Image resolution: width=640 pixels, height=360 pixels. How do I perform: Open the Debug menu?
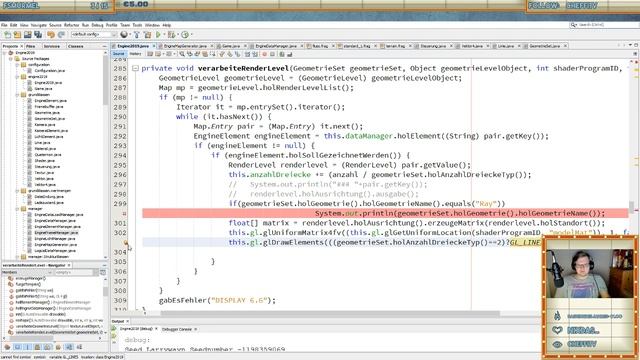click(x=97, y=25)
